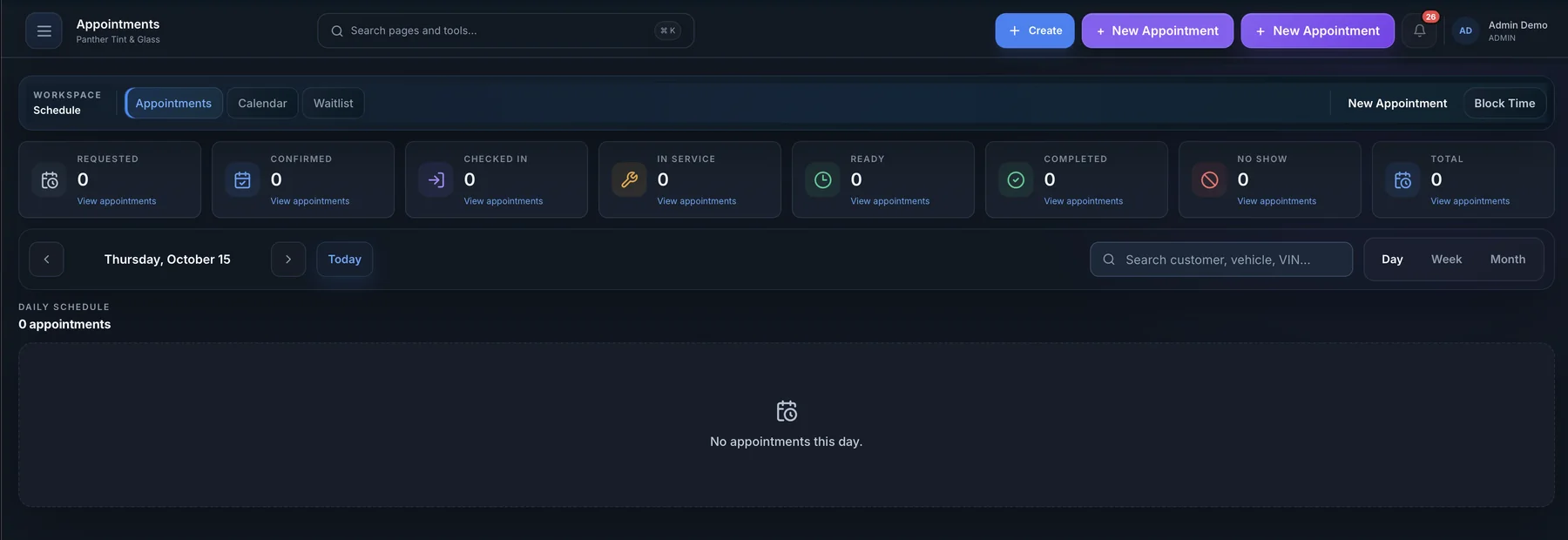Click the blue Create button
This screenshot has height=540, width=1568.
[x=1035, y=30]
